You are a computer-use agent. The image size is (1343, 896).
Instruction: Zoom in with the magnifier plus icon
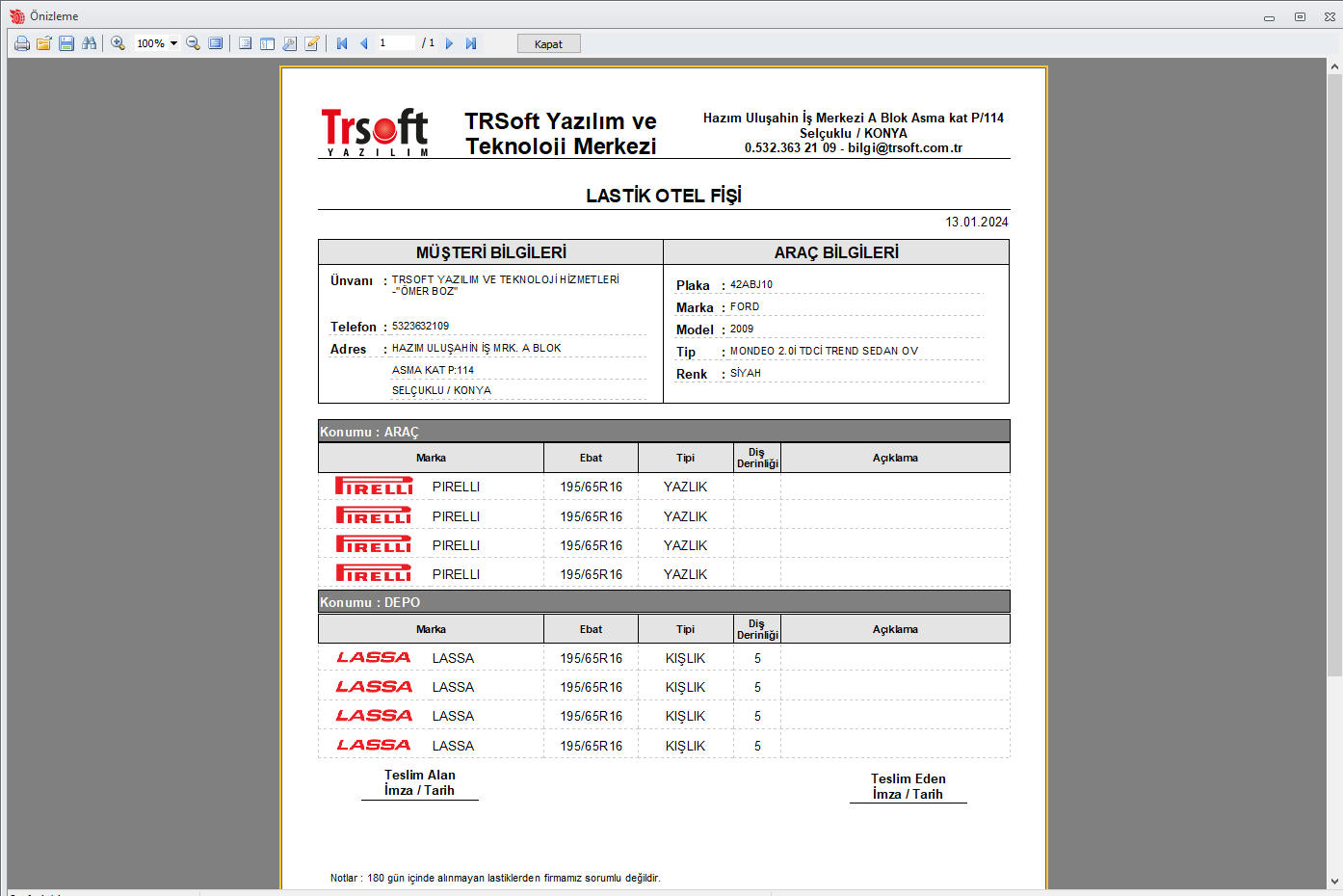118,43
